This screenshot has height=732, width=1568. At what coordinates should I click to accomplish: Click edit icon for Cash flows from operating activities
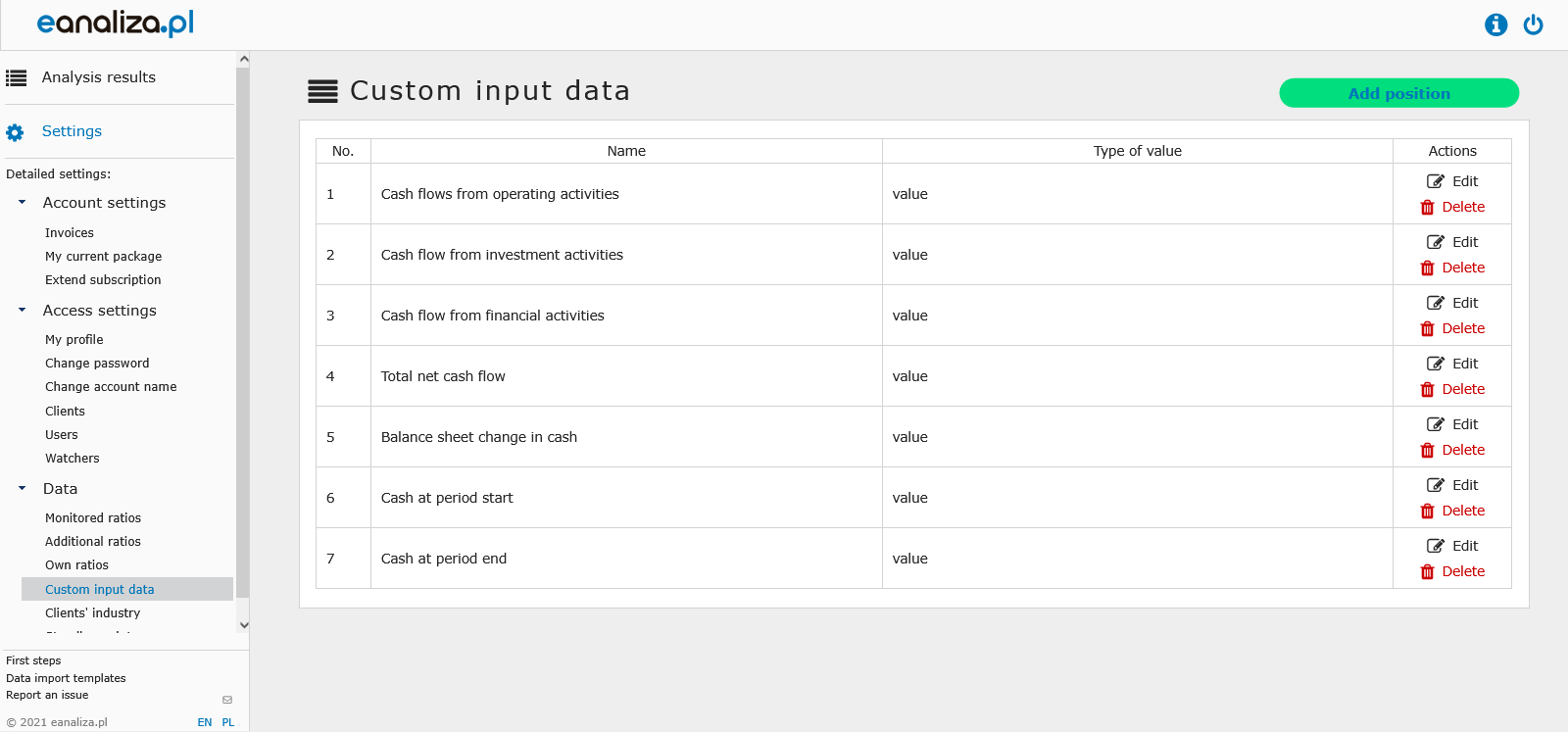[x=1436, y=181]
